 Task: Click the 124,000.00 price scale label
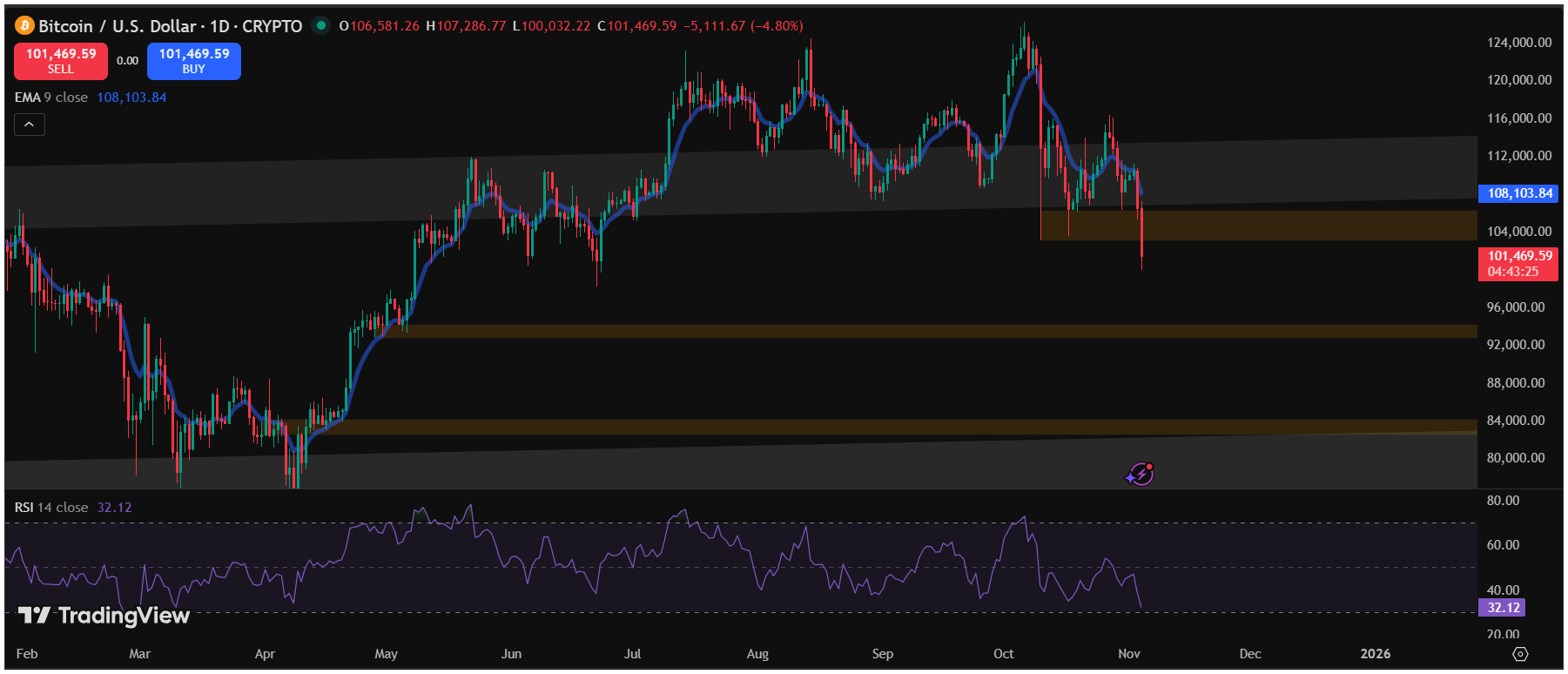point(1518,43)
